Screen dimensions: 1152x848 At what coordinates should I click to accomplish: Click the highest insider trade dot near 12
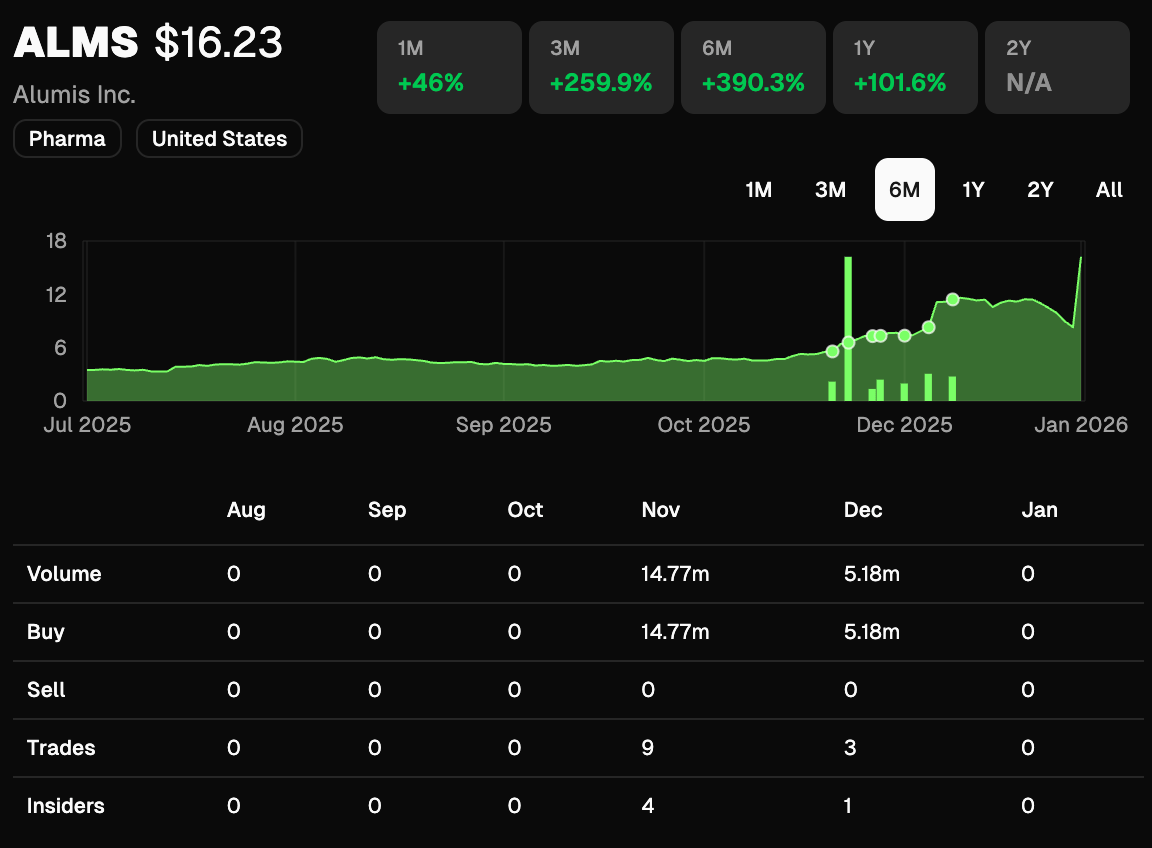[953, 299]
